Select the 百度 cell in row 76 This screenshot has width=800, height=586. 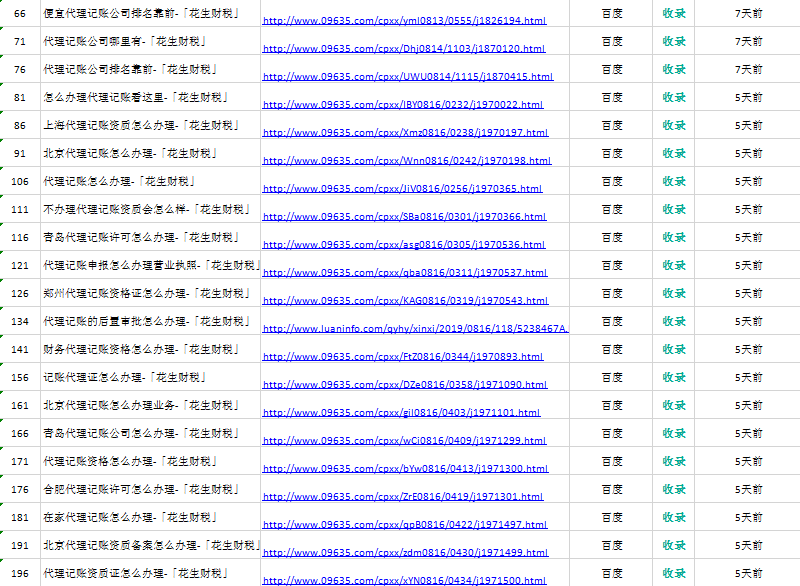611,69
